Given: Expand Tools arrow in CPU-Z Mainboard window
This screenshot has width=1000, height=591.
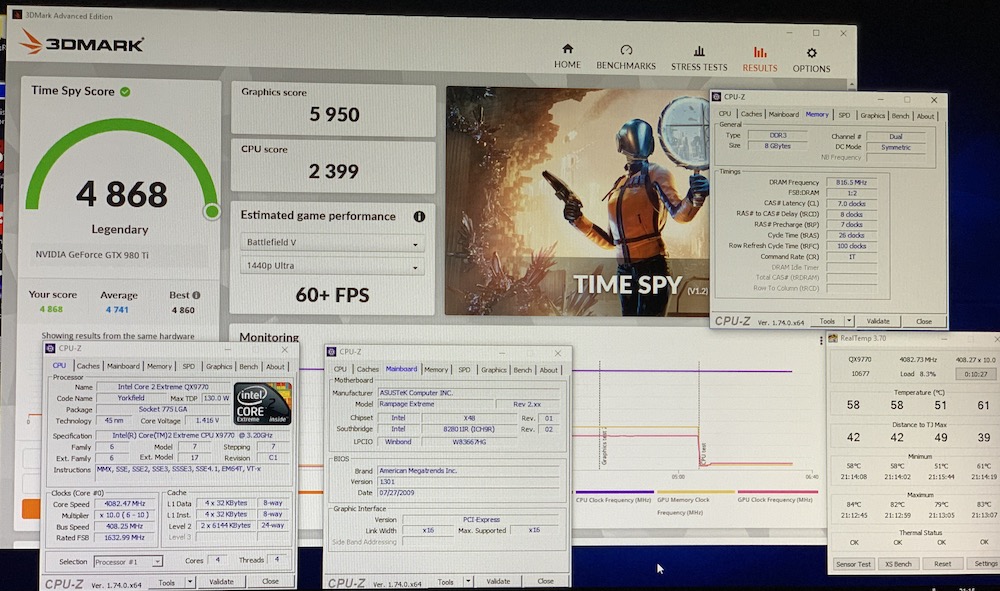Looking at the screenshot, I should (468, 581).
